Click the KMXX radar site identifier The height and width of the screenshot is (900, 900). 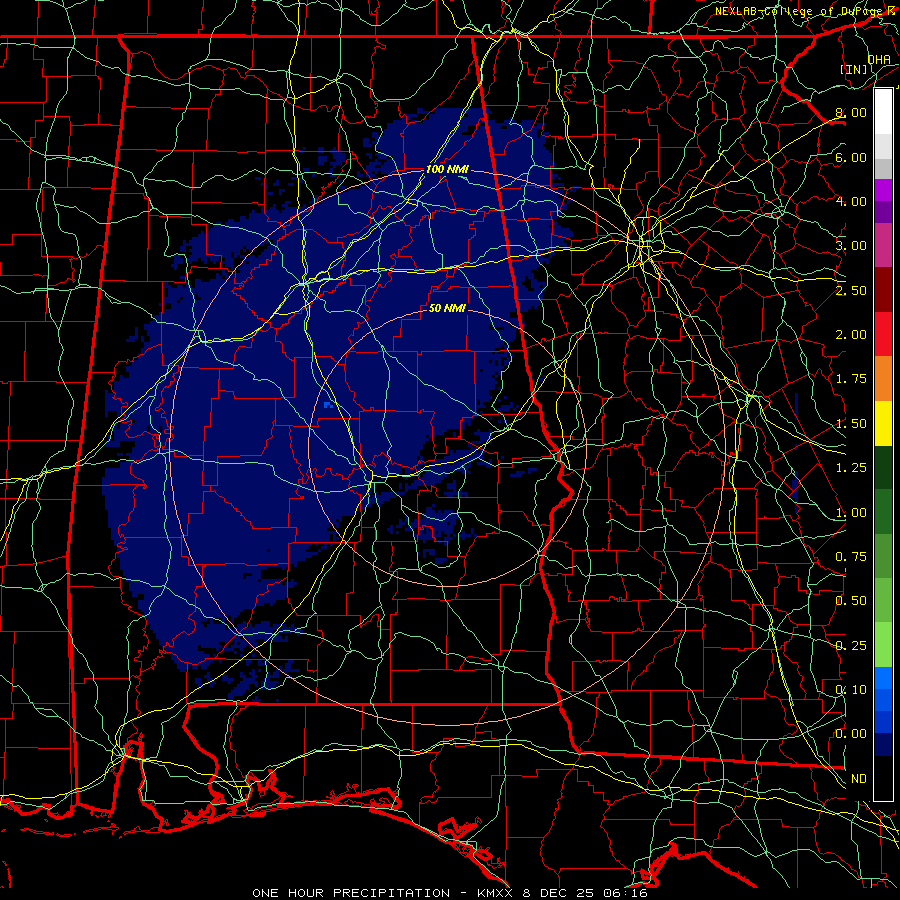point(495,893)
